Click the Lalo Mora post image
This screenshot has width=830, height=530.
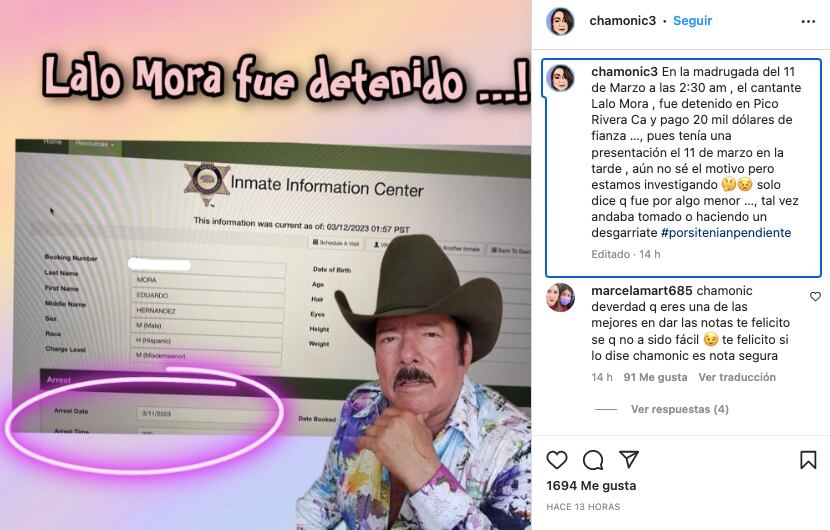(x=266, y=265)
